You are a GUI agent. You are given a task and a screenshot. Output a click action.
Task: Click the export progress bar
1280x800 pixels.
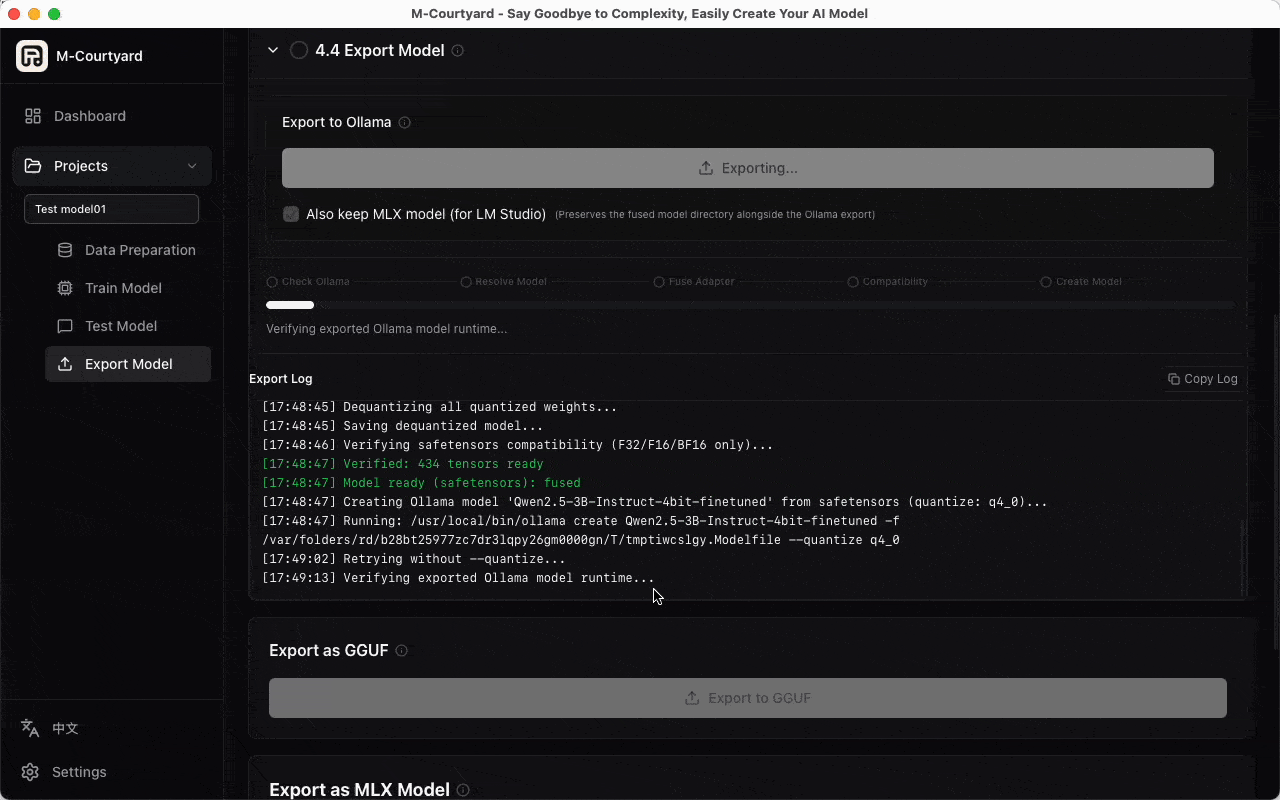748,305
